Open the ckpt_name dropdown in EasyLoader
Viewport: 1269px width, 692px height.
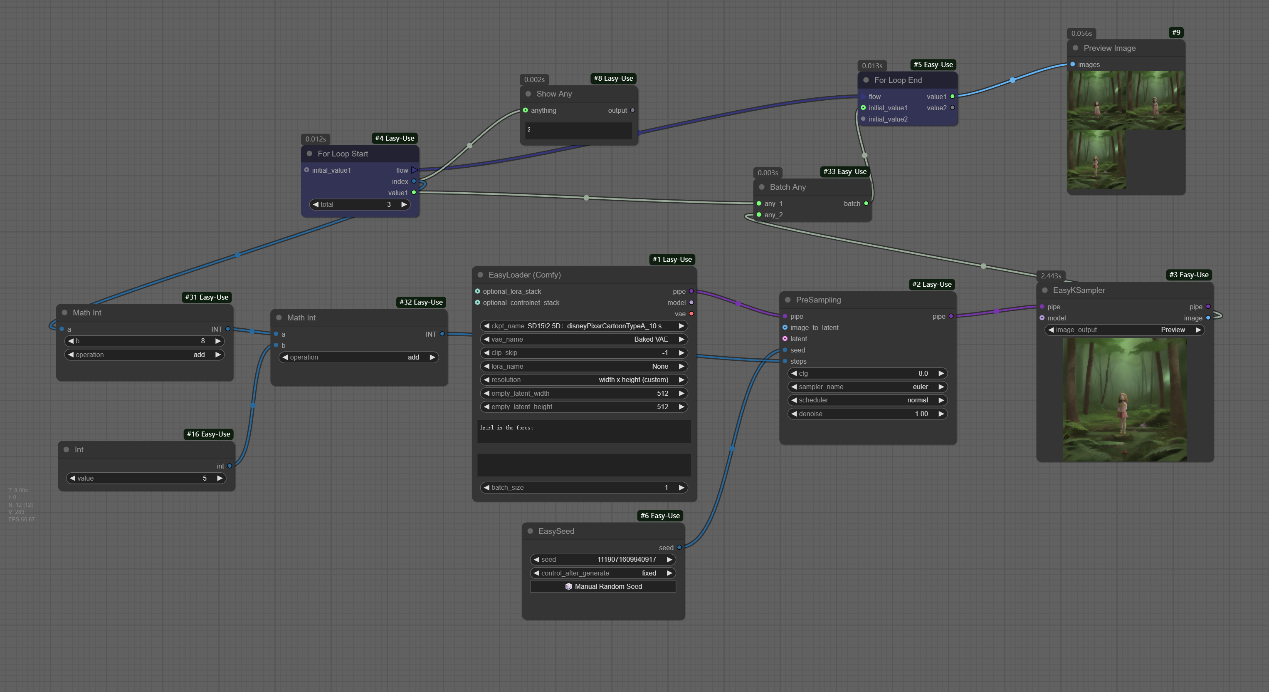click(x=584, y=325)
